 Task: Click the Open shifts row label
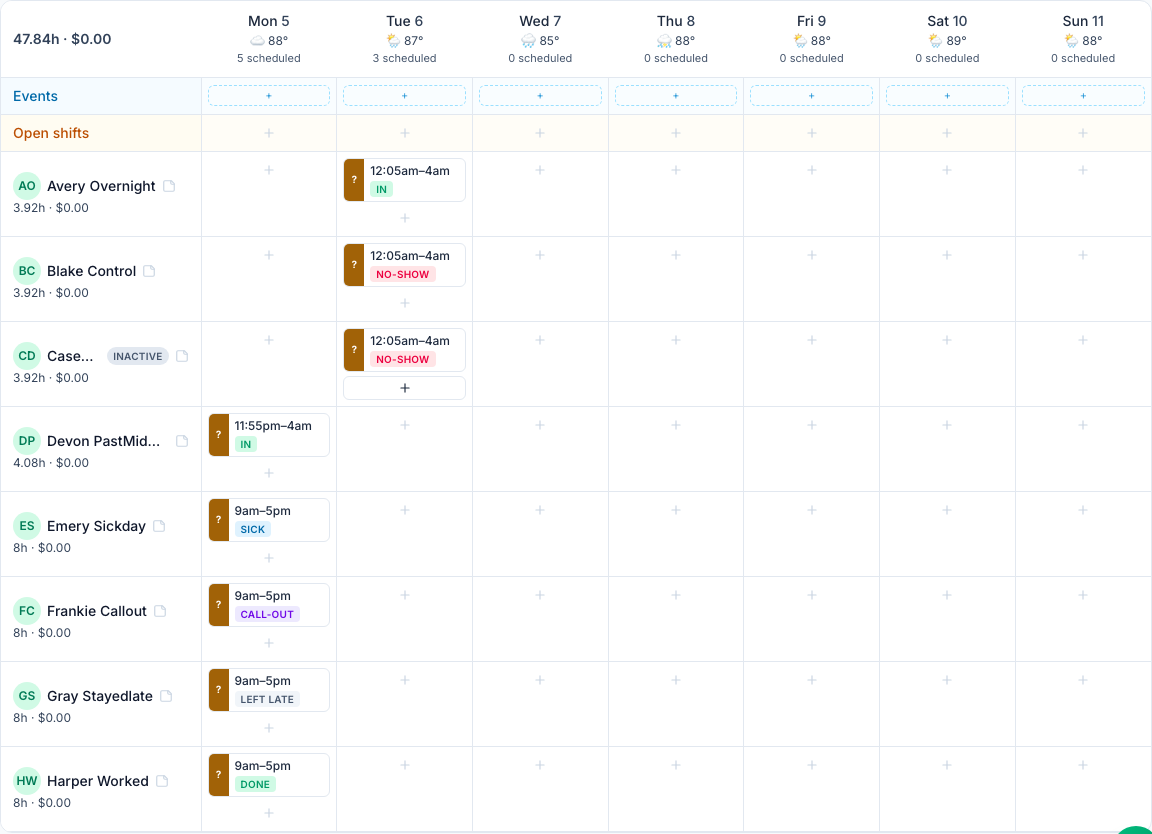coord(51,133)
